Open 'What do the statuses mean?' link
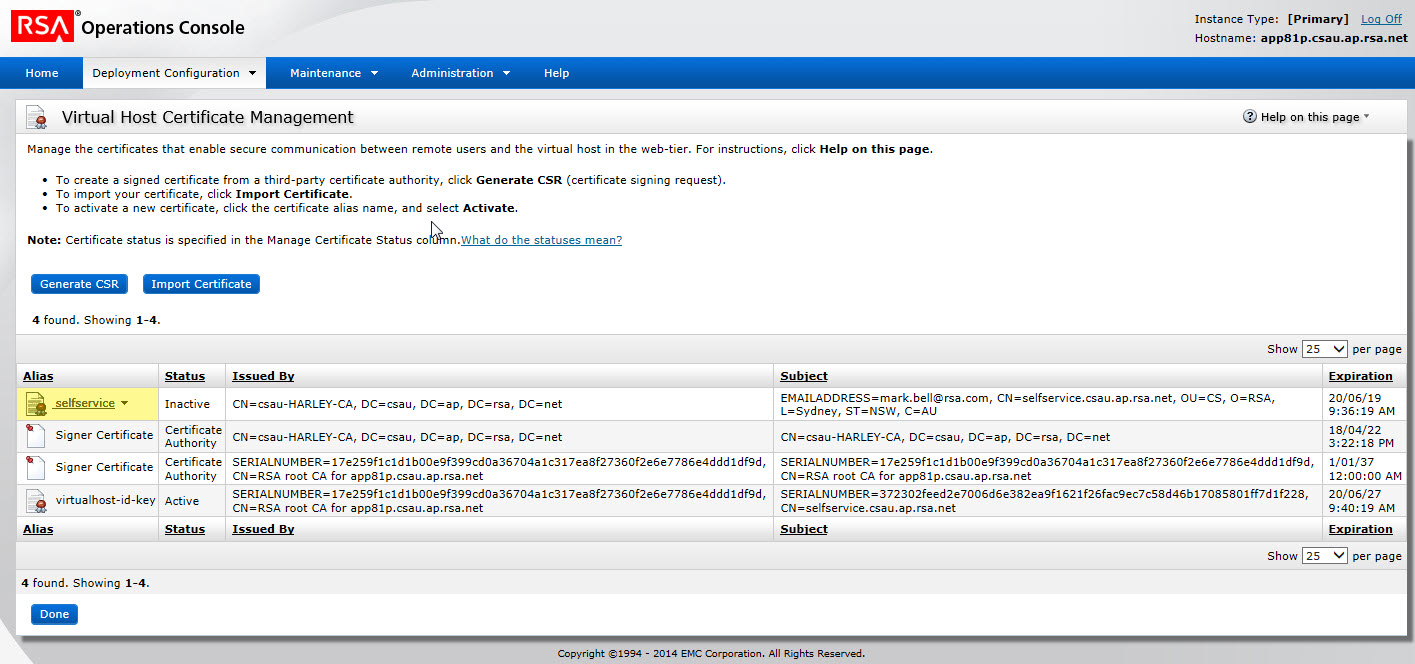Screen dimensions: 1415x664 click(x=541, y=240)
